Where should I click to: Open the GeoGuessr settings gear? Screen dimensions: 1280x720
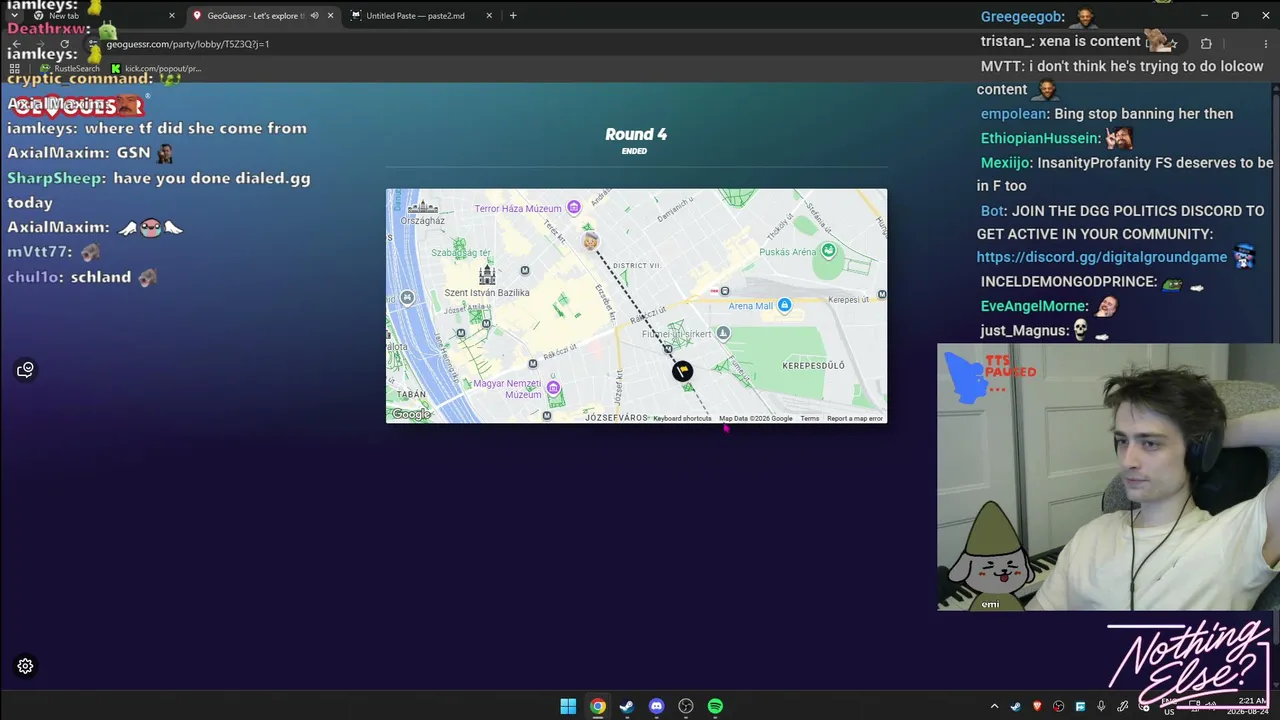pos(26,666)
